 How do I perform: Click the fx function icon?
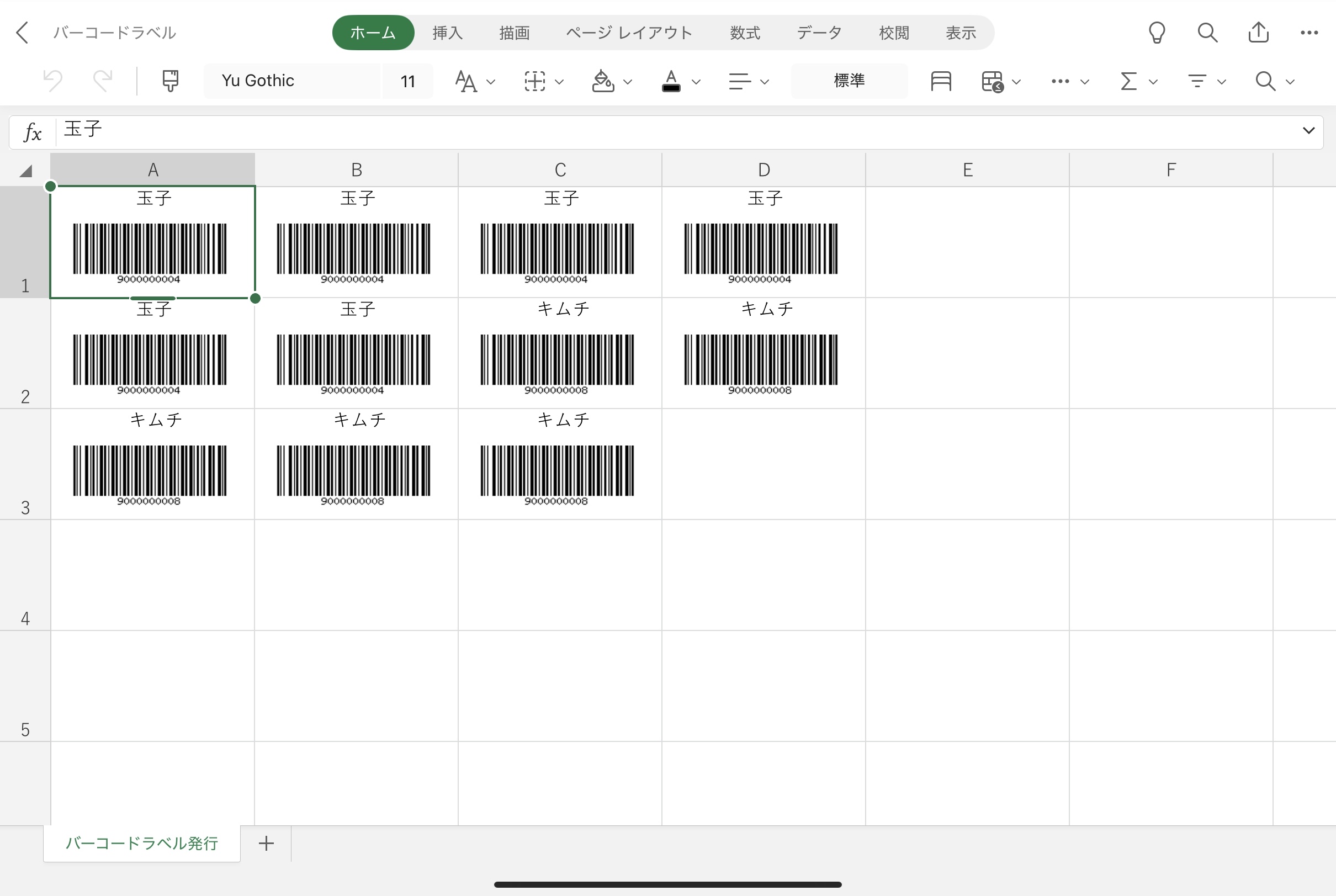[x=33, y=132]
